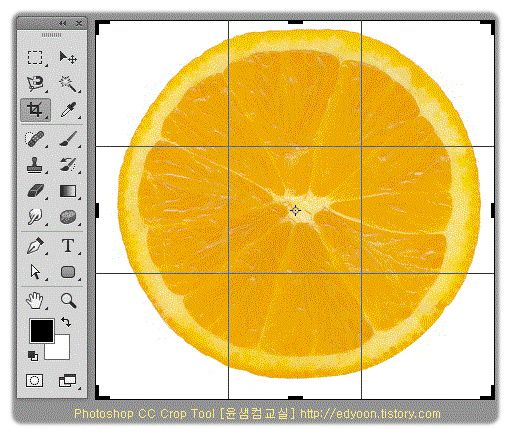Select the Rectangular Marquee tool
The image size is (512, 436).
click(35, 57)
